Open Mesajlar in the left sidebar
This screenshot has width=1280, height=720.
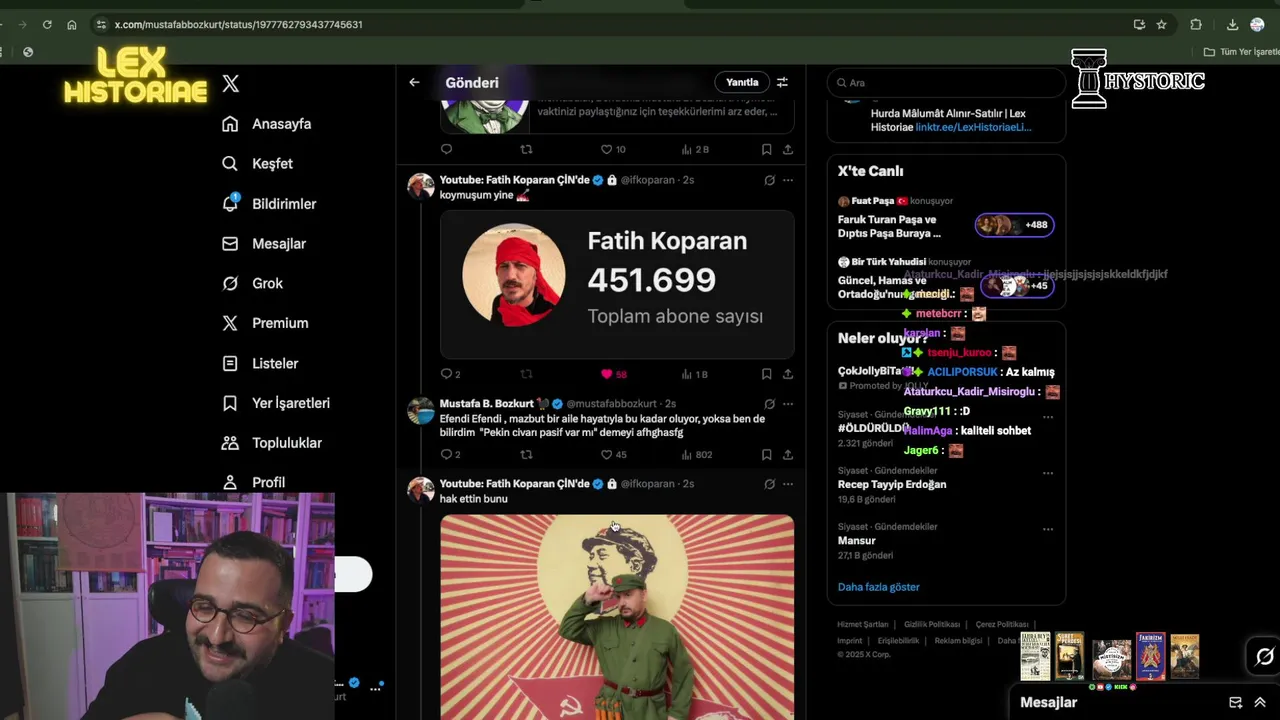(x=264, y=244)
